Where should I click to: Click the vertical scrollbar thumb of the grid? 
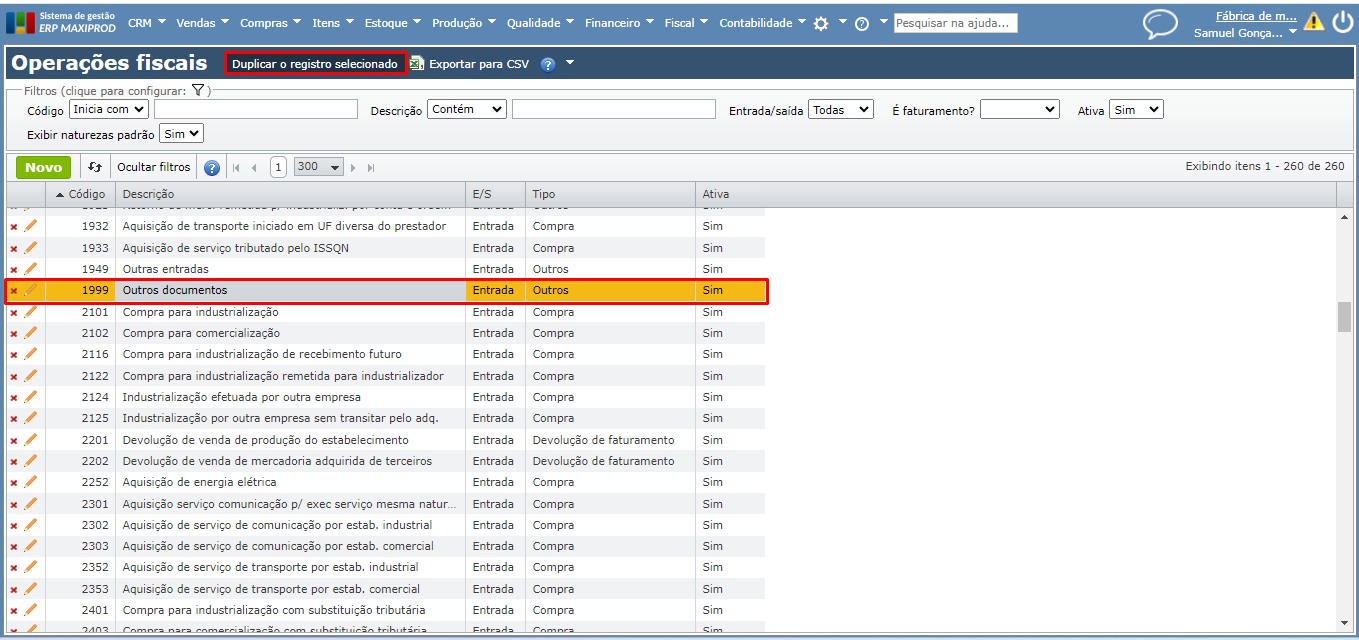[x=1345, y=316]
